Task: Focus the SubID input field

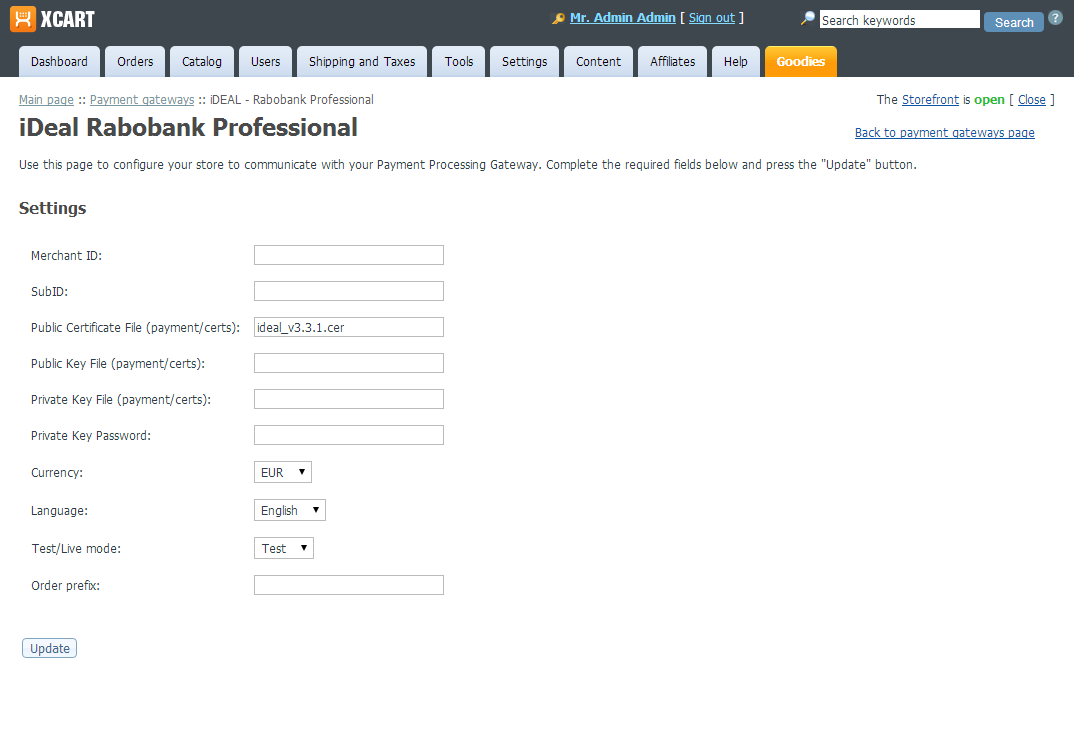Action: click(349, 291)
